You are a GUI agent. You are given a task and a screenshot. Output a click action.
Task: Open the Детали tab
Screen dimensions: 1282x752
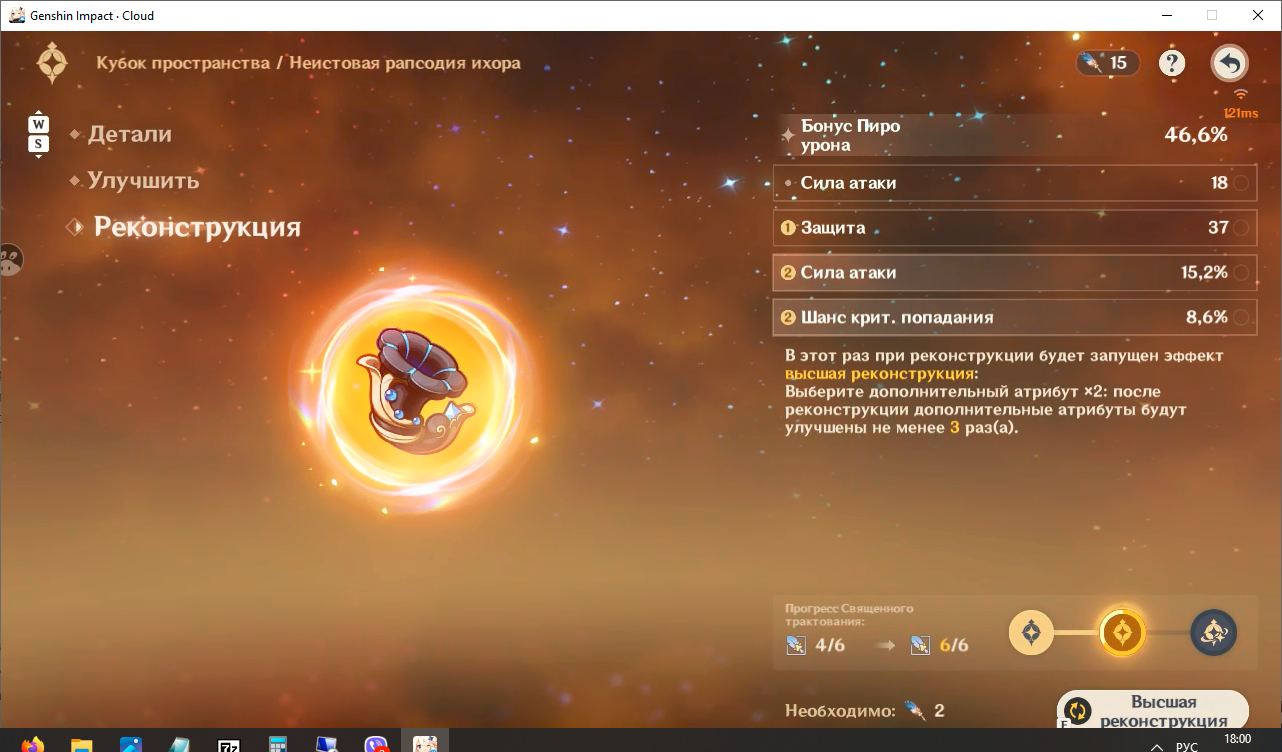click(129, 134)
